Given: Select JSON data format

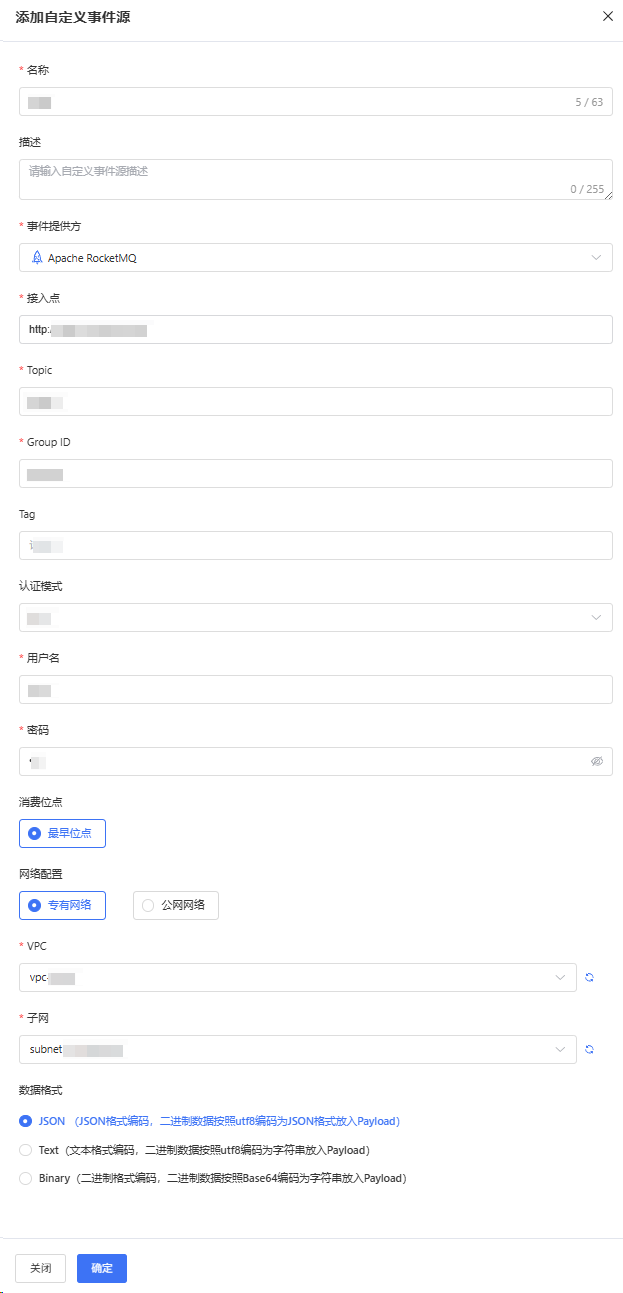Looking at the screenshot, I should 26,1121.
